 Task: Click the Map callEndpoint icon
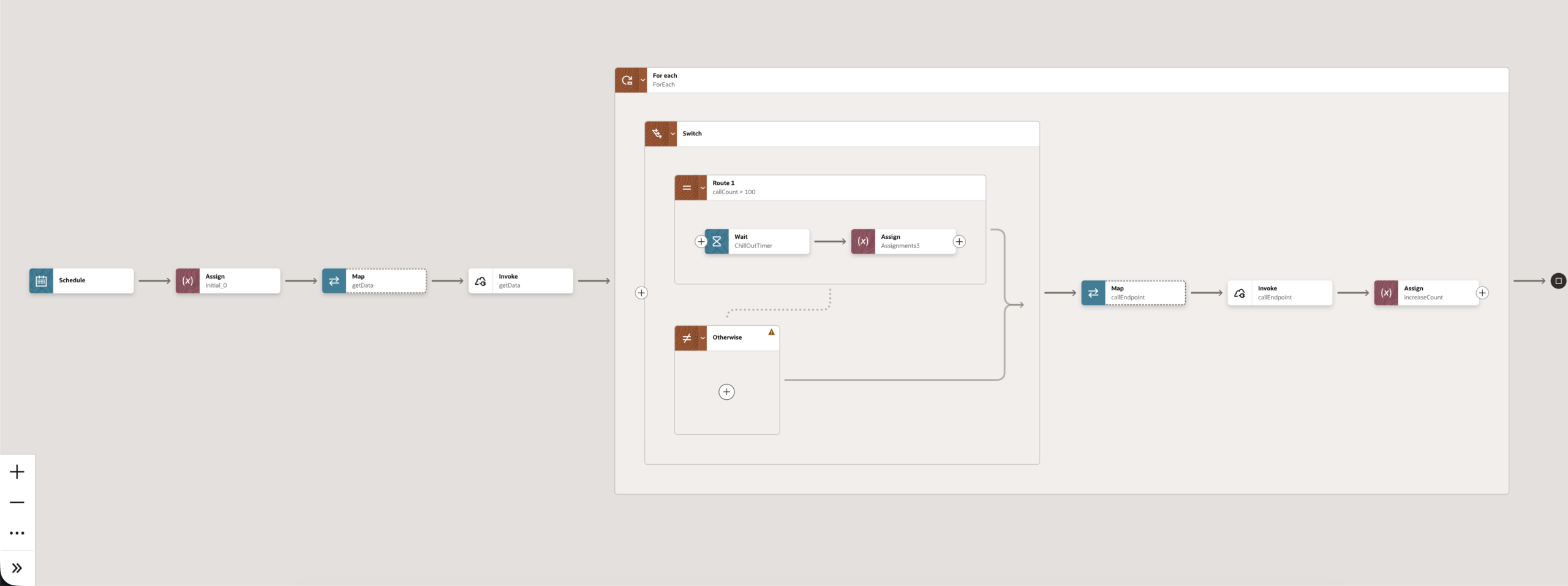(x=1093, y=293)
